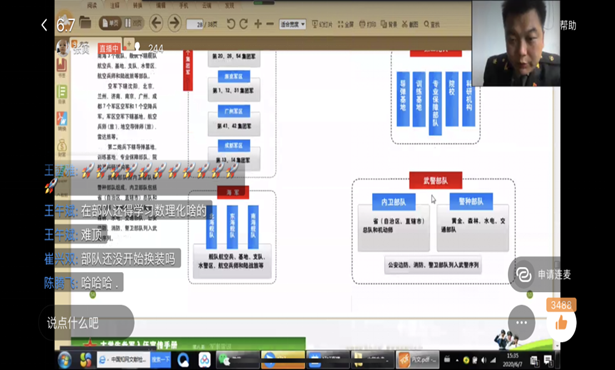The height and width of the screenshot is (370, 615).
Task: Expand the 适合宽度 zoom dropdown
Action: pyautogui.click(x=292, y=24)
